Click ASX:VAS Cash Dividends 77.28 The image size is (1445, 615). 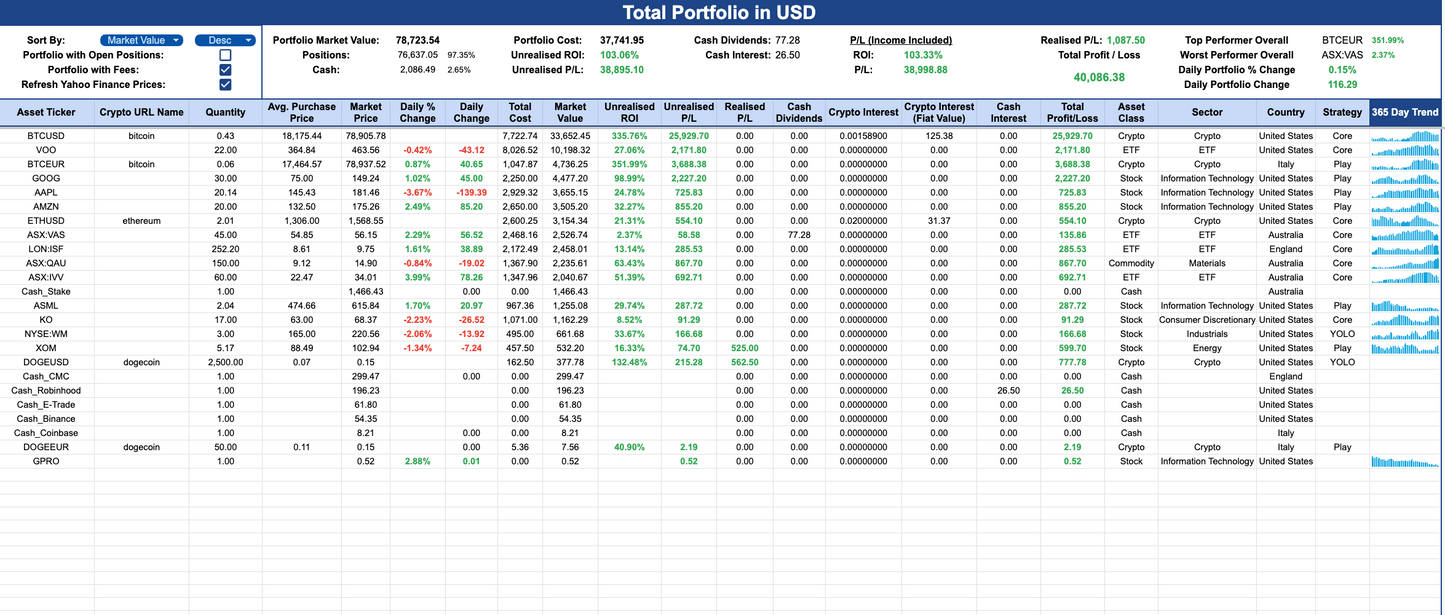pos(799,235)
